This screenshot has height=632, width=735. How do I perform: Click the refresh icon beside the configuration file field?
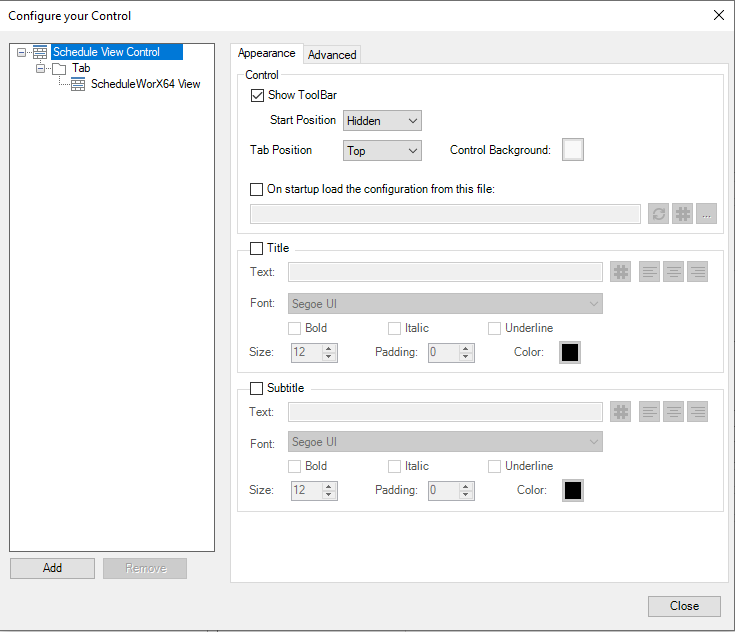(658, 213)
